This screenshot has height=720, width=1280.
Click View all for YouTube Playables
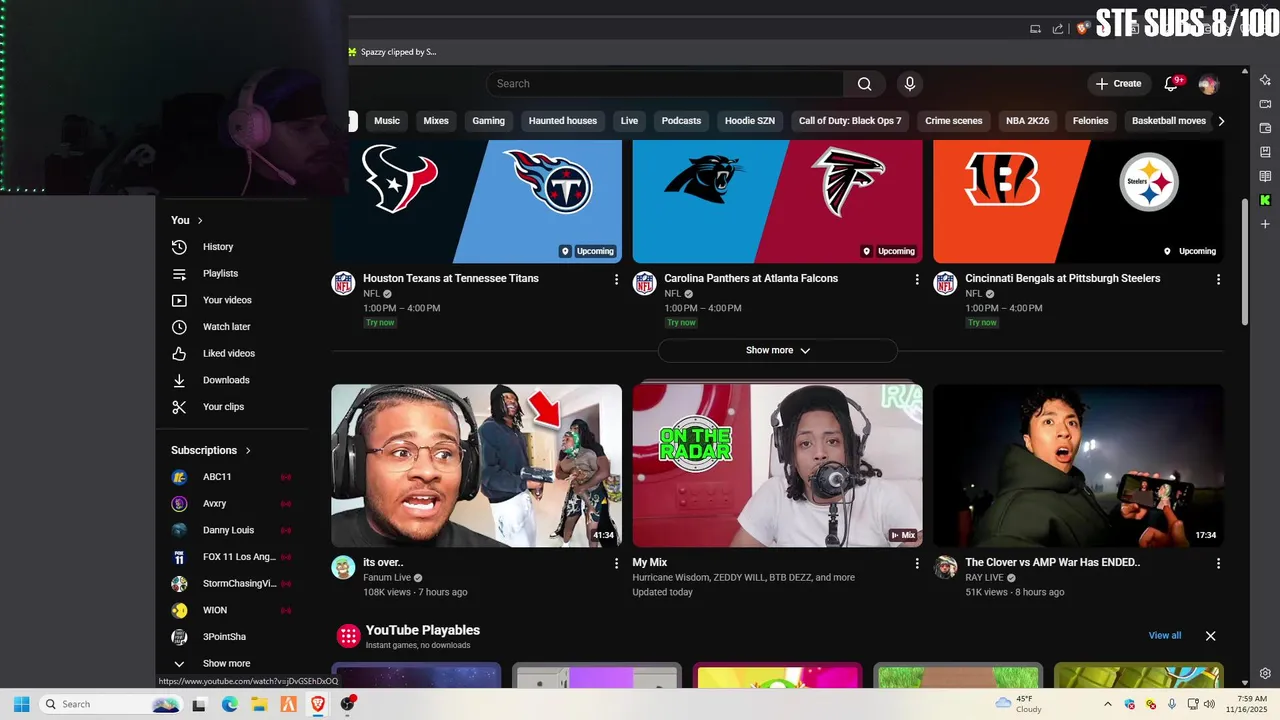click(1165, 636)
